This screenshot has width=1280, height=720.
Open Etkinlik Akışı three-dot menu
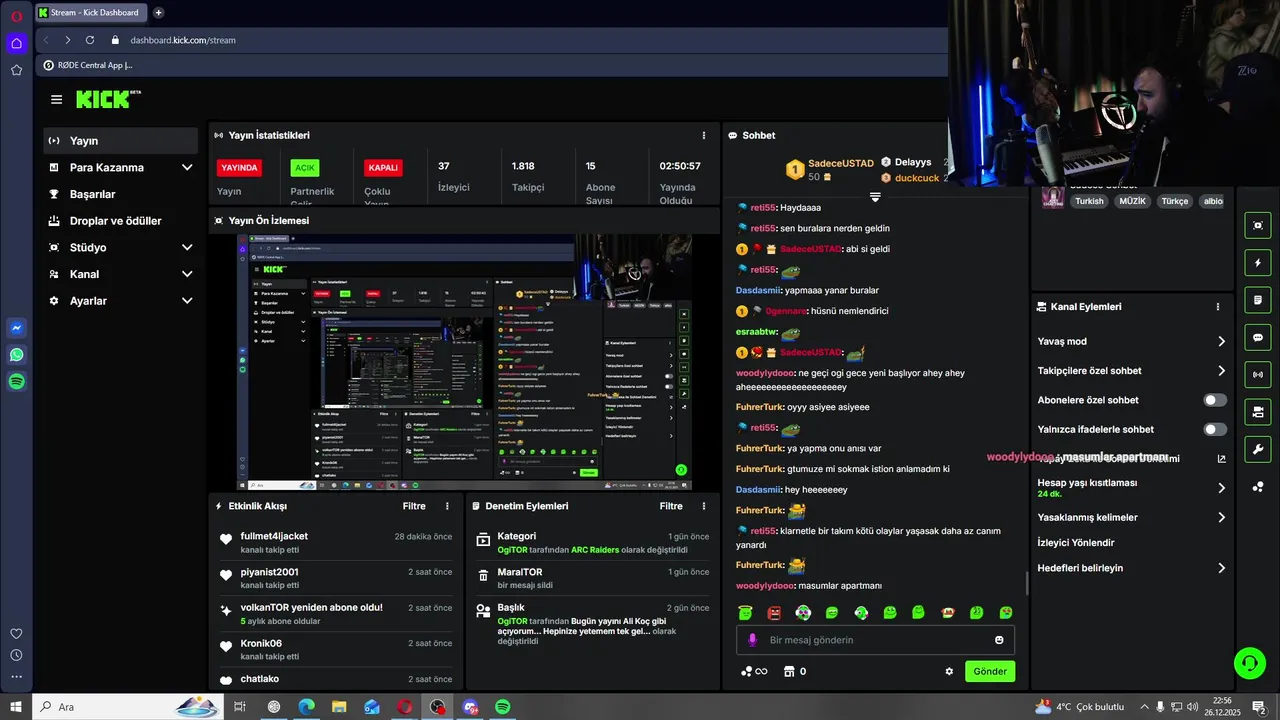[447, 506]
